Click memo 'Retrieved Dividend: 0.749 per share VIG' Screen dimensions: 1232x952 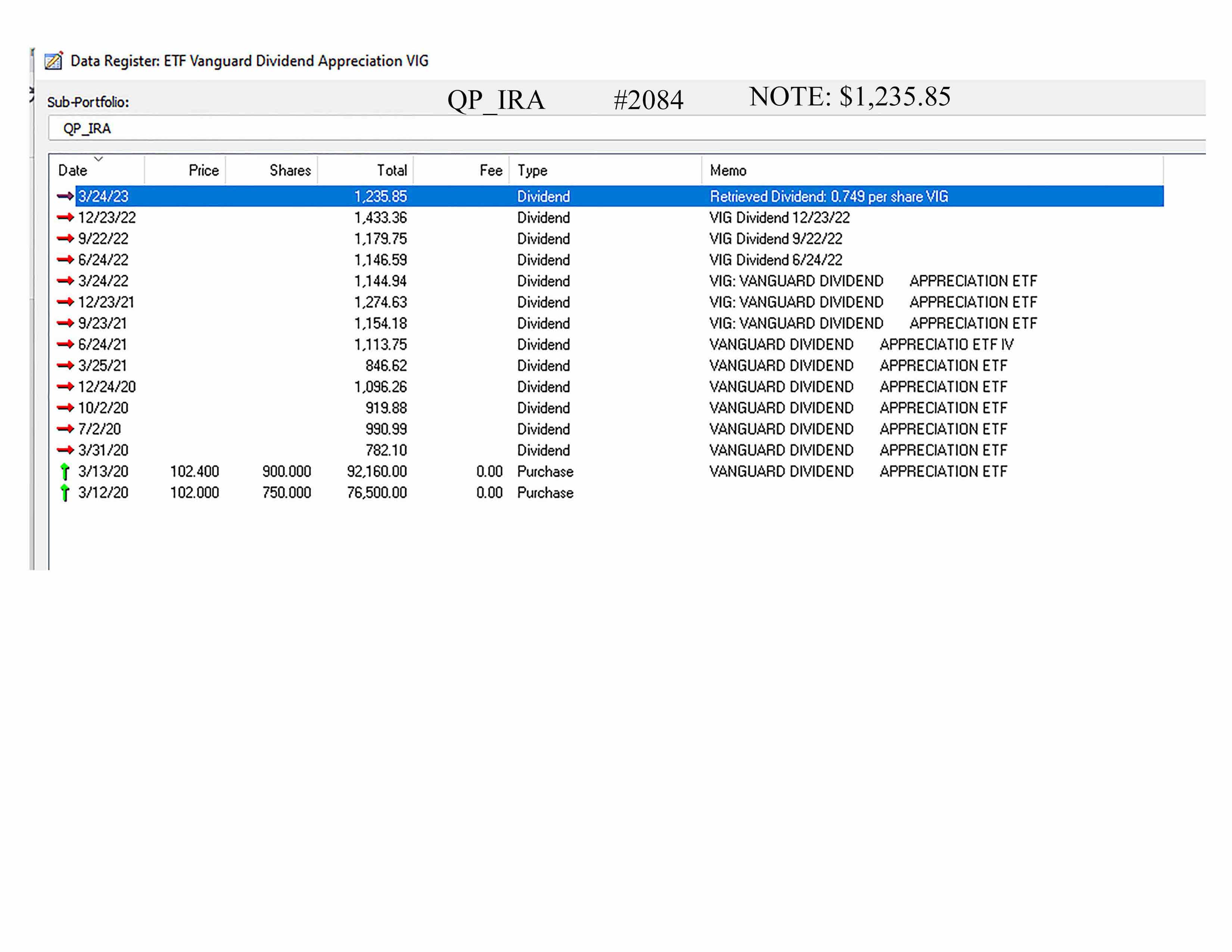click(x=829, y=196)
